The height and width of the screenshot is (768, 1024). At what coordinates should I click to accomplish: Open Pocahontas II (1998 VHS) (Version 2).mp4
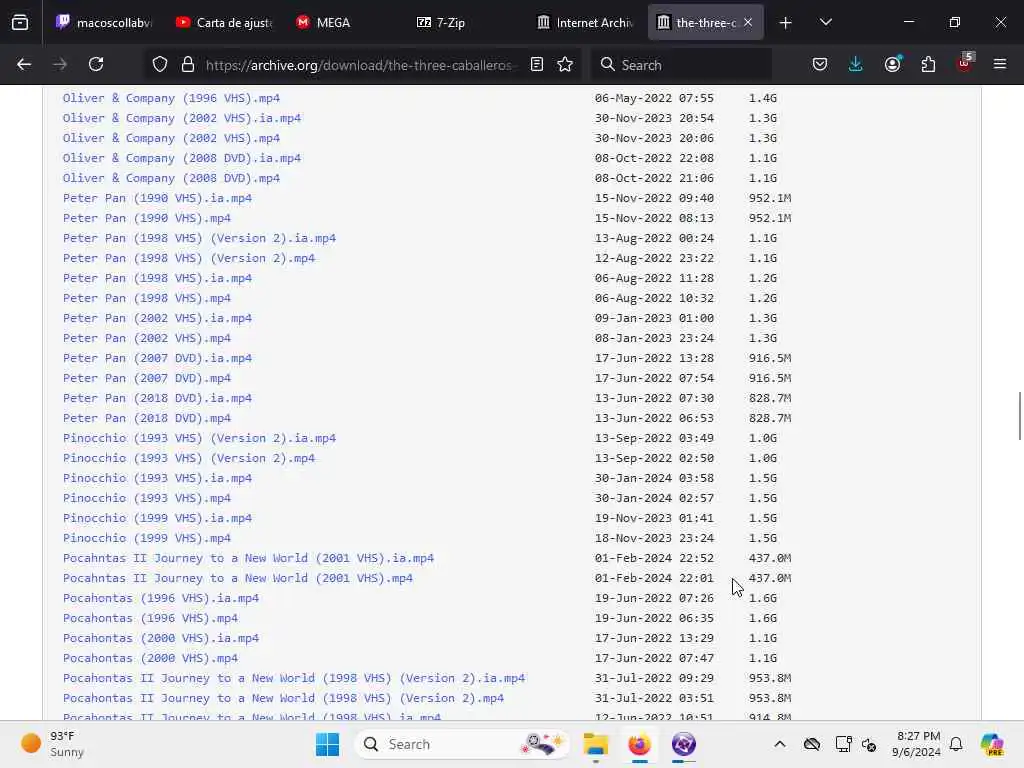point(283,698)
